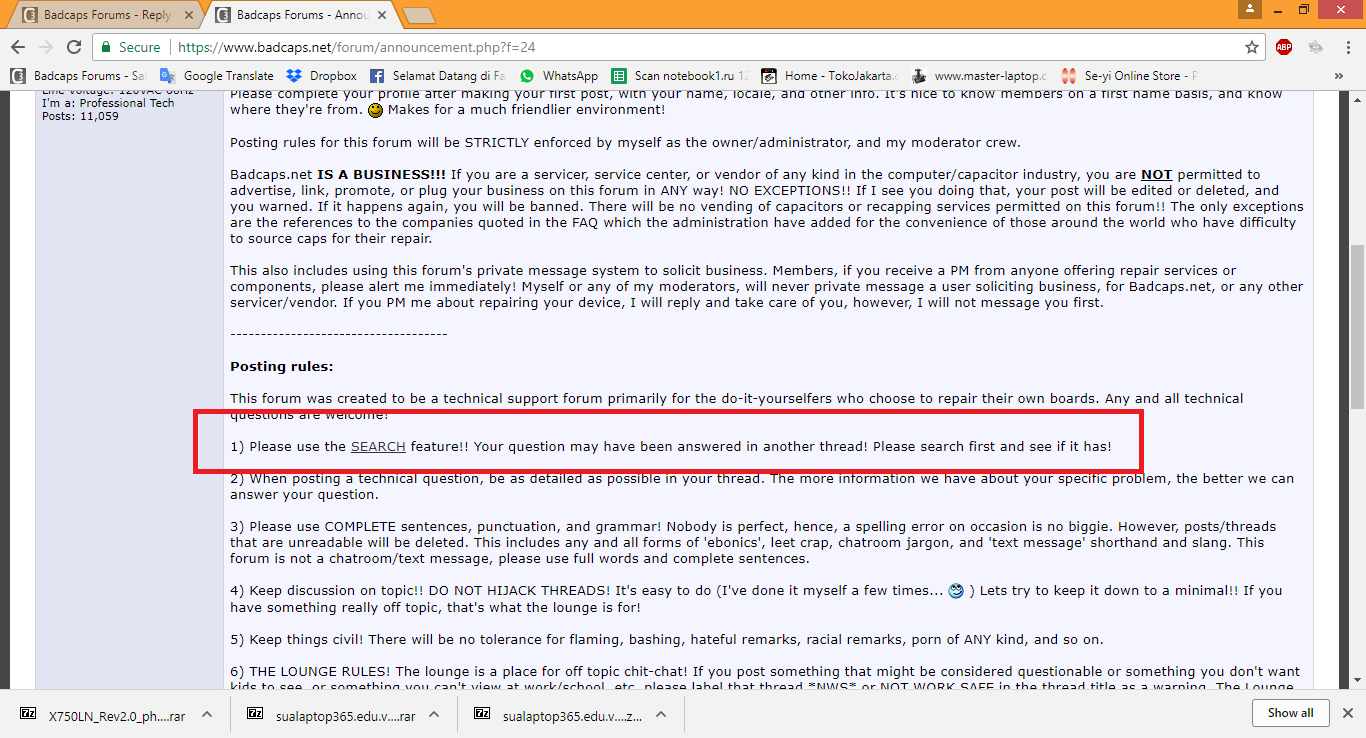Click the scrollbar up arrow
1366x738 pixels.
click(1357, 97)
